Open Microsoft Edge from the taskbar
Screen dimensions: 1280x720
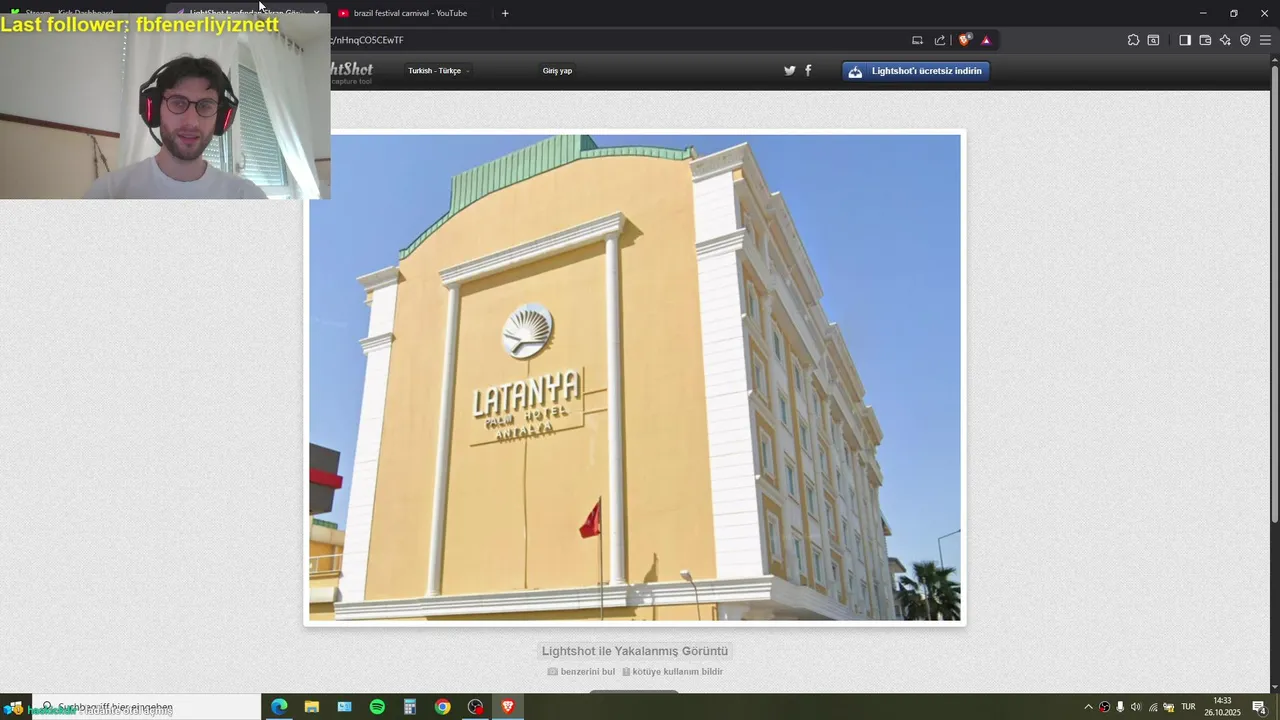coord(279,707)
